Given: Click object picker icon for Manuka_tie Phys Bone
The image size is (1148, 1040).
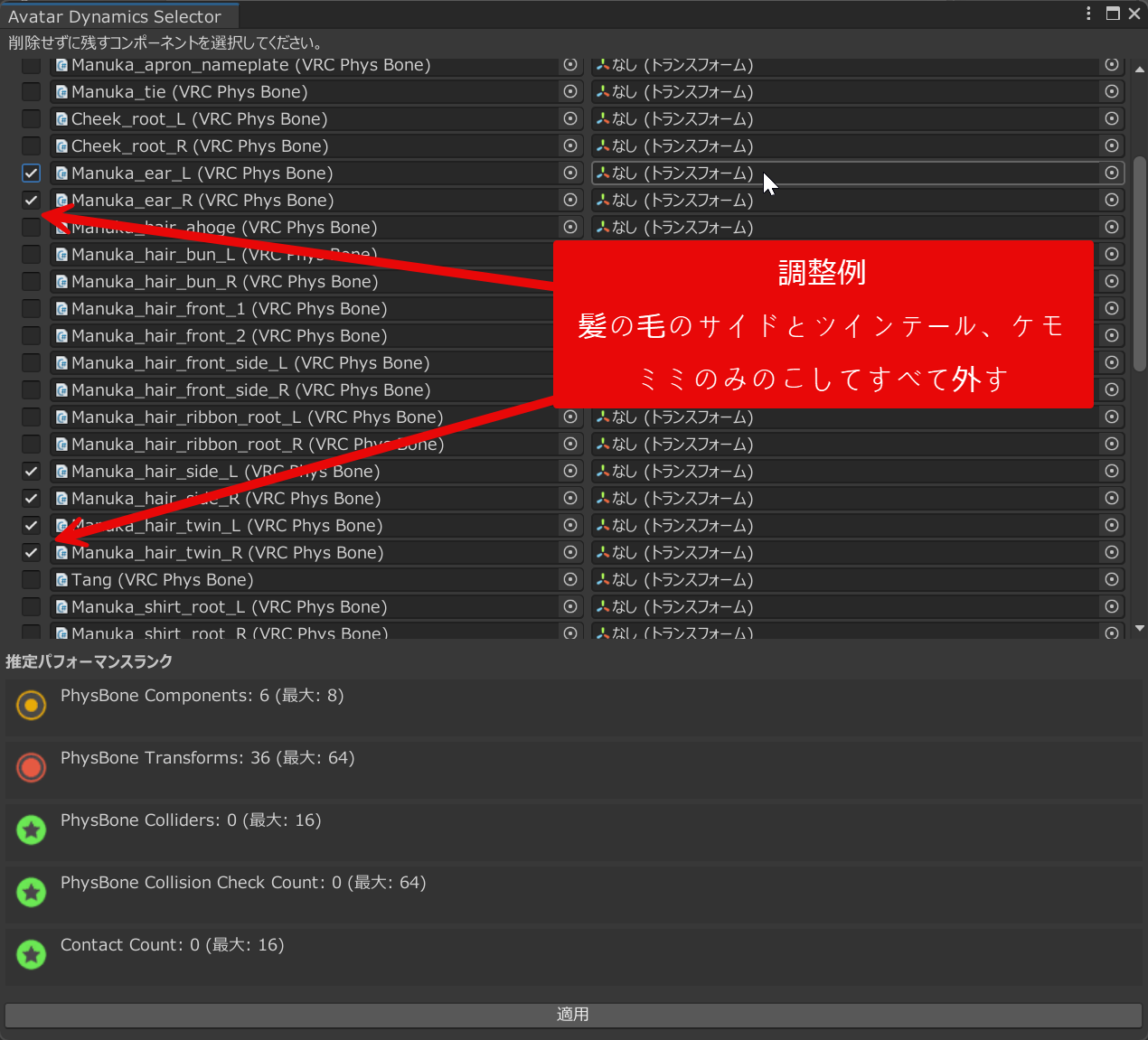Looking at the screenshot, I should pos(570,91).
